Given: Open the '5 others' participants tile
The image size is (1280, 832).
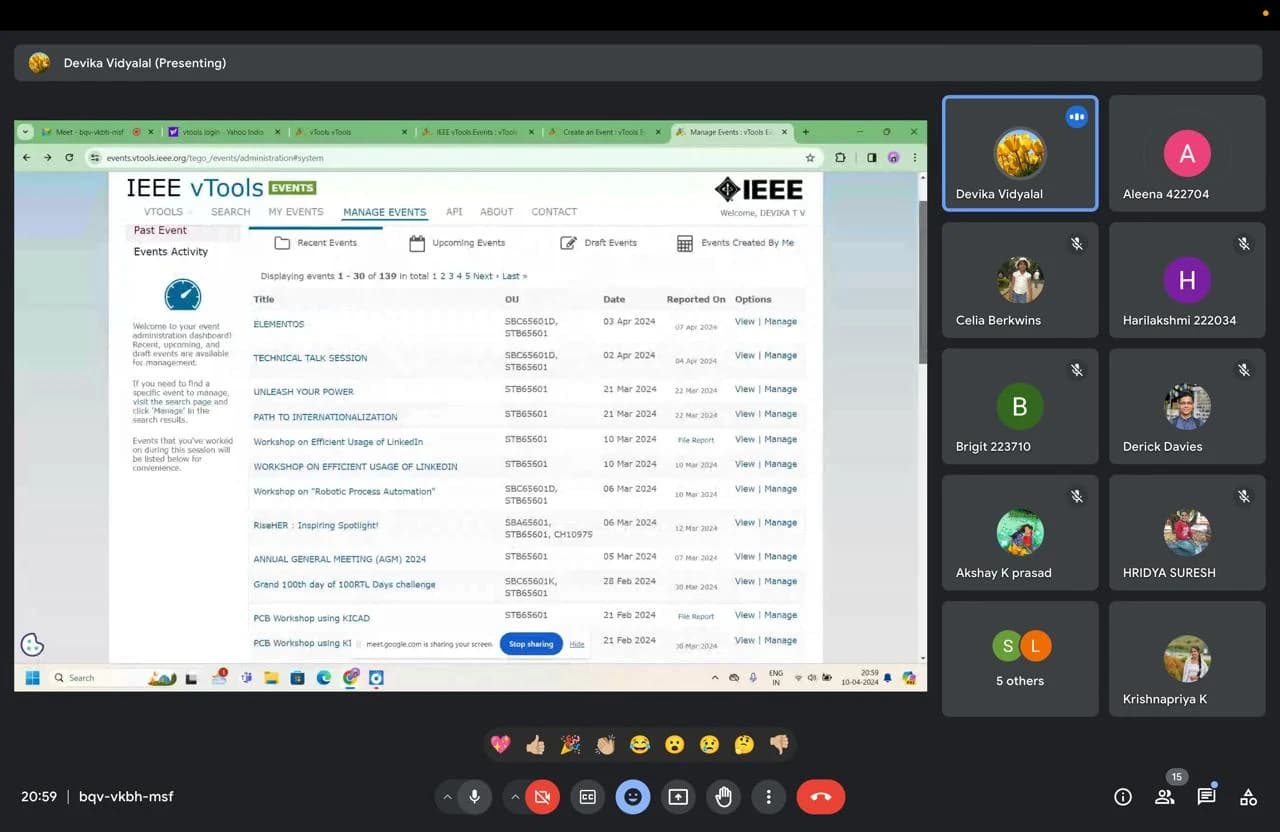Looking at the screenshot, I should (1020, 659).
